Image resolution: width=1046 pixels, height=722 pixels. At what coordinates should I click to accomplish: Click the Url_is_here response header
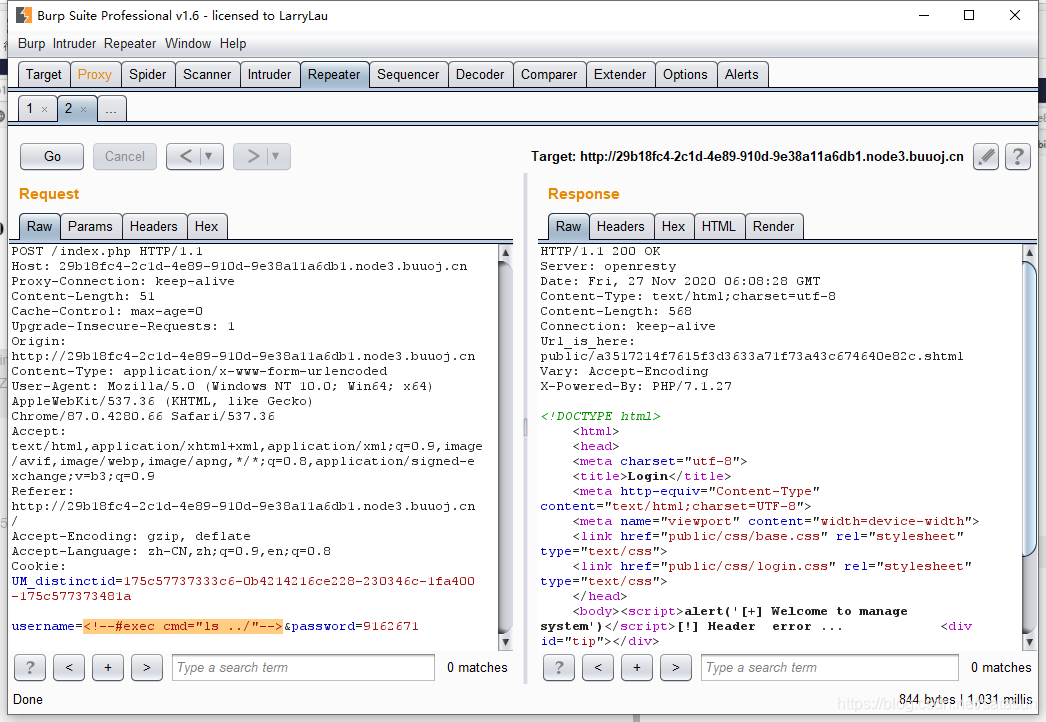[751, 349]
